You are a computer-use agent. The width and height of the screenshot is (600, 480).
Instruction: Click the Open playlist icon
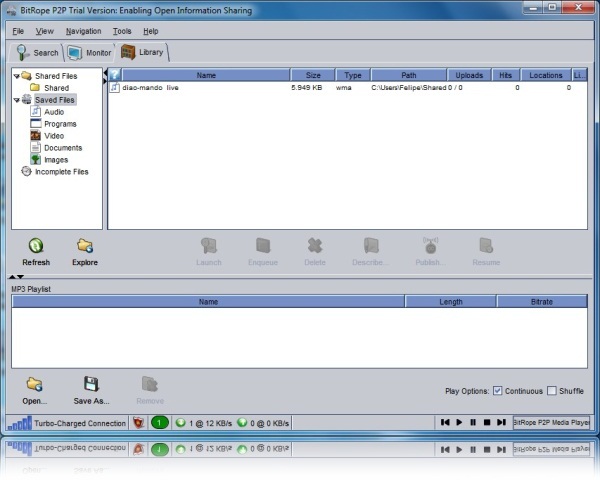tap(34, 384)
